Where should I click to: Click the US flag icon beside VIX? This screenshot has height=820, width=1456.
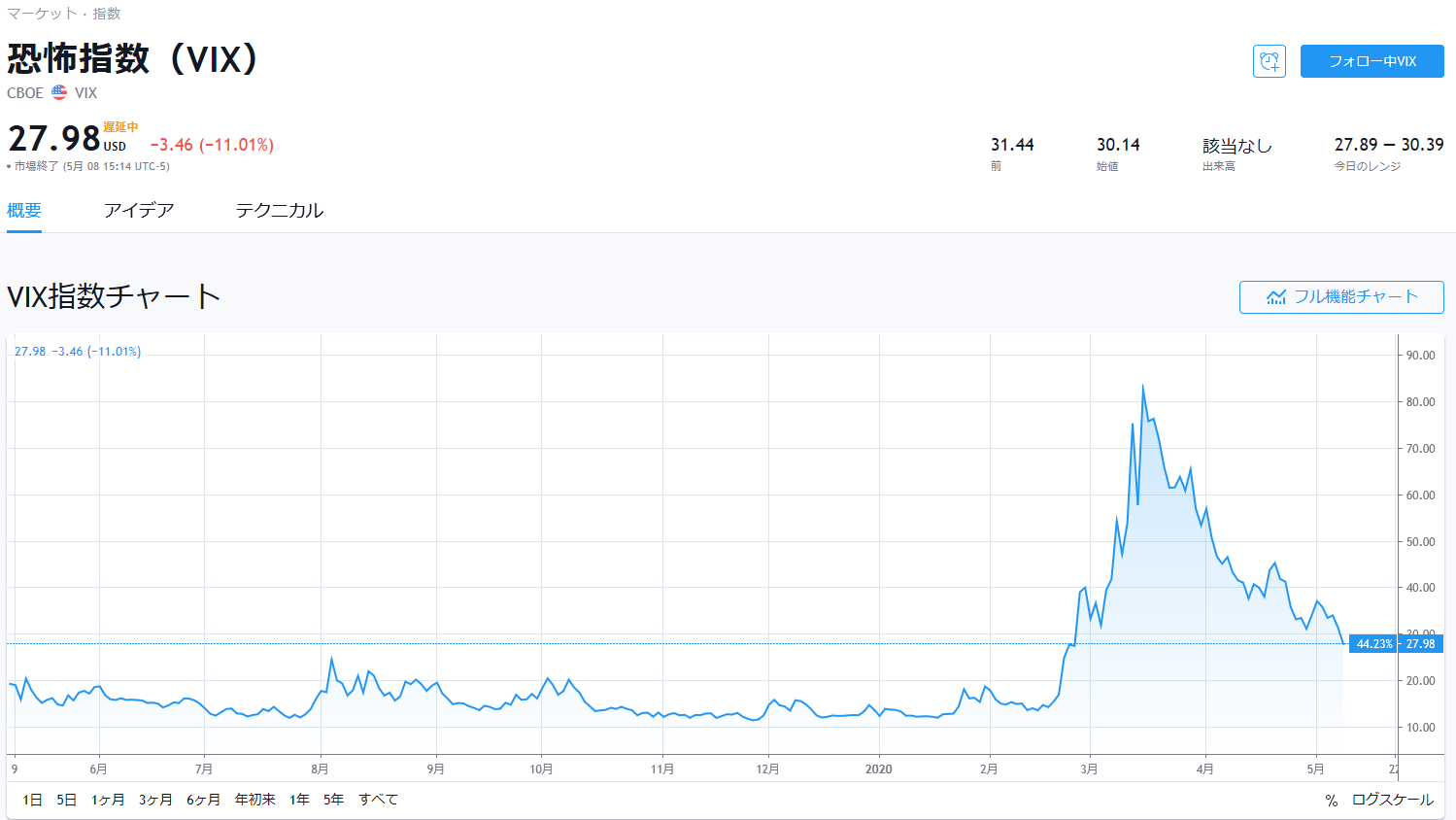[x=59, y=92]
